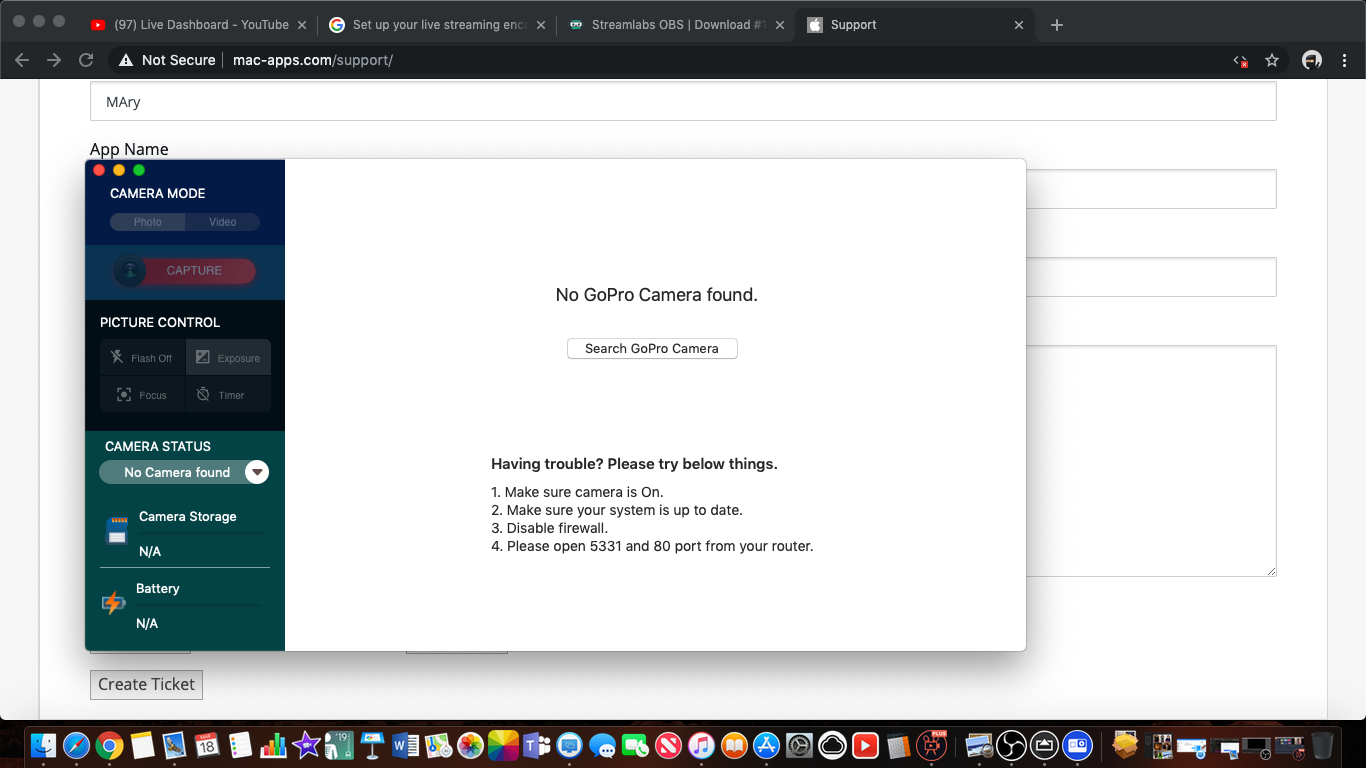Open Safari from the Dock

76,744
